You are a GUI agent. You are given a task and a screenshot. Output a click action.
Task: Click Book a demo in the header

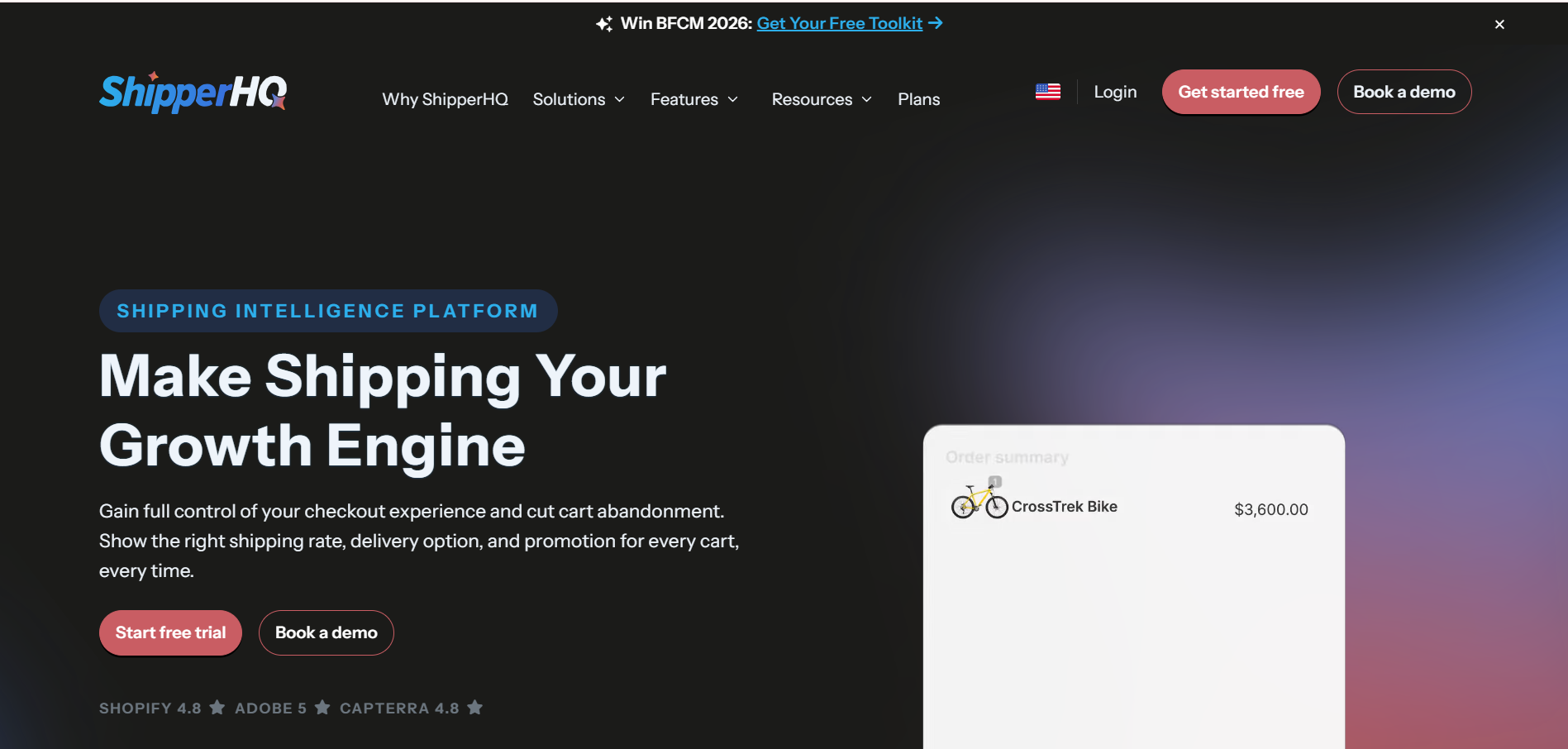[1404, 92]
